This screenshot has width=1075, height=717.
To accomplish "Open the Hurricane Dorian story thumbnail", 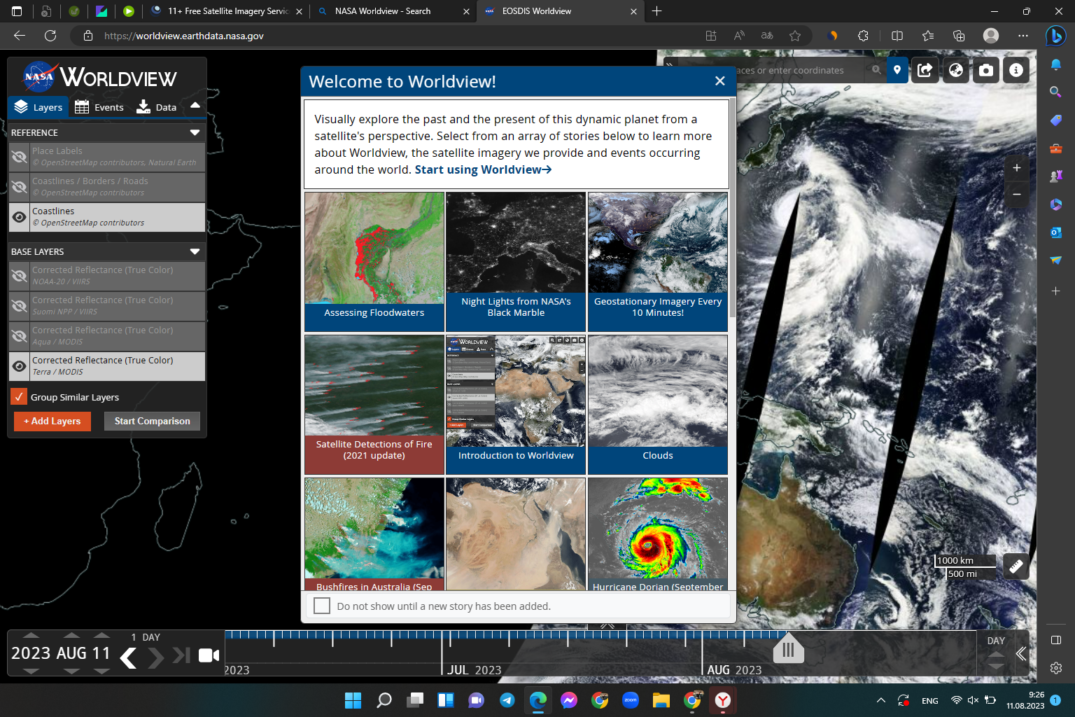I will (657, 530).
